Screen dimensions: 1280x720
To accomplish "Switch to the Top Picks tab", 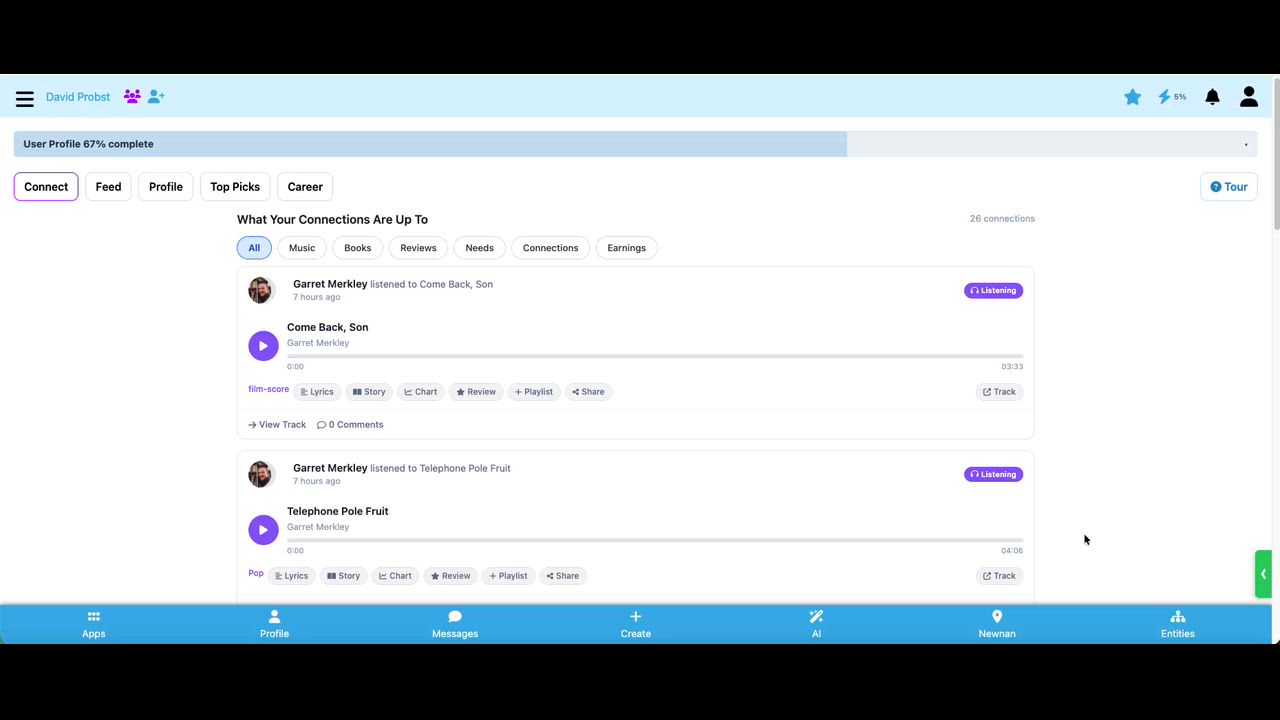I will (x=235, y=187).
